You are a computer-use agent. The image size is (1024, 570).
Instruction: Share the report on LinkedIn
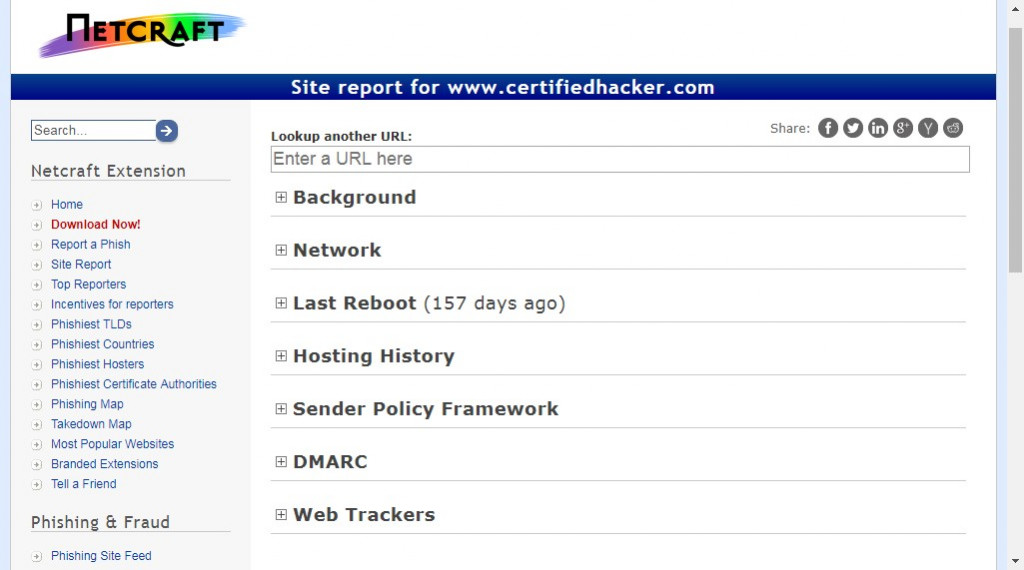tap(878, 128)
